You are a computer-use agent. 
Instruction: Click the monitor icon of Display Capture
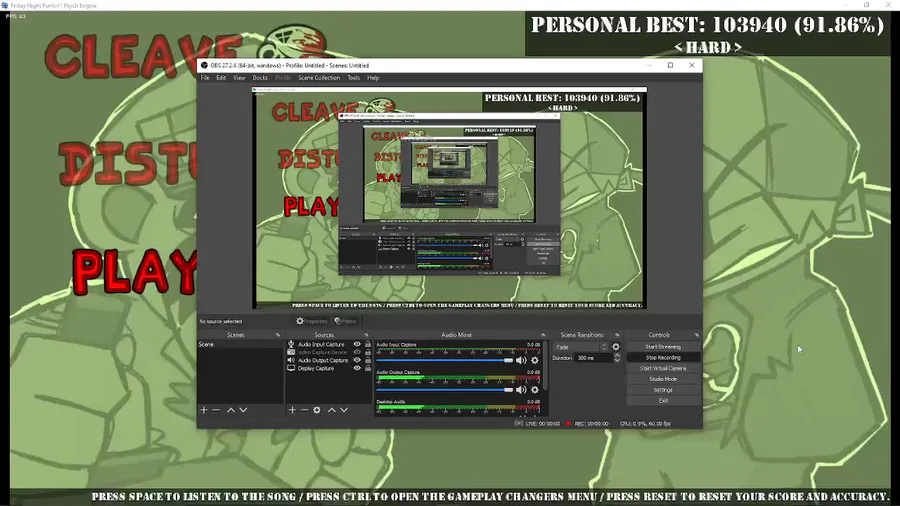point(291,368)
